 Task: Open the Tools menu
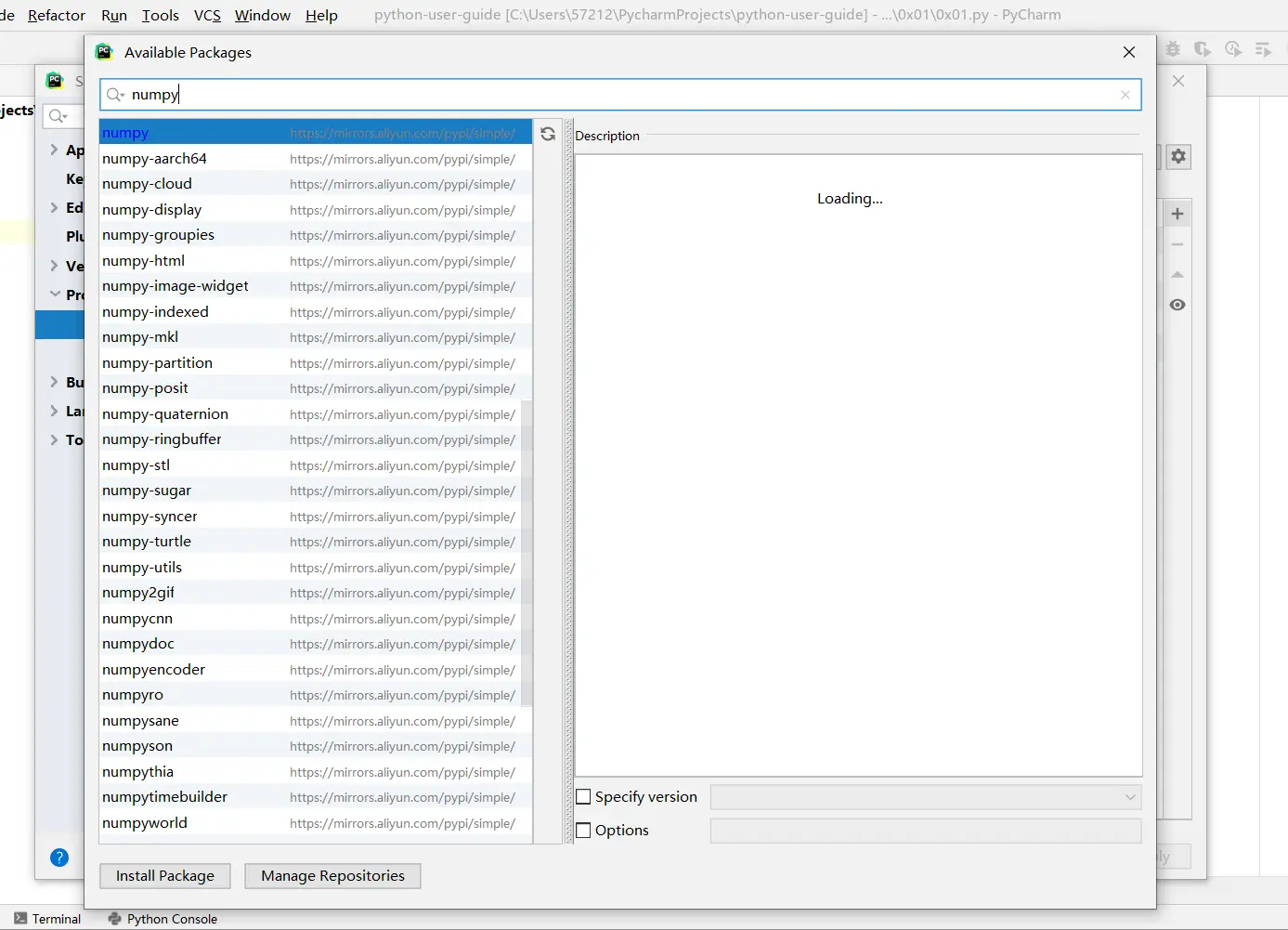[160, 15]
